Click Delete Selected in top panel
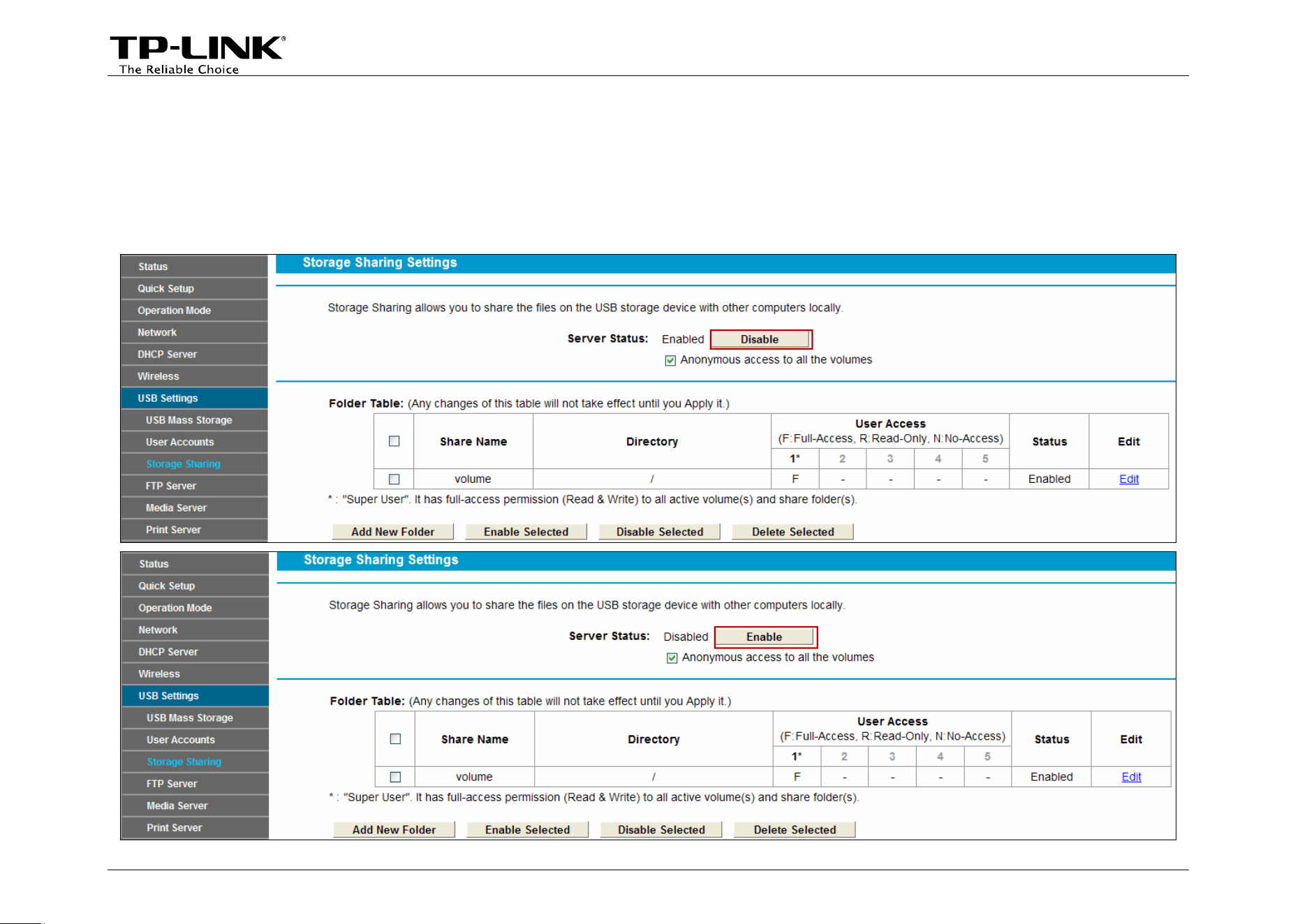 [x=793, y=532]
